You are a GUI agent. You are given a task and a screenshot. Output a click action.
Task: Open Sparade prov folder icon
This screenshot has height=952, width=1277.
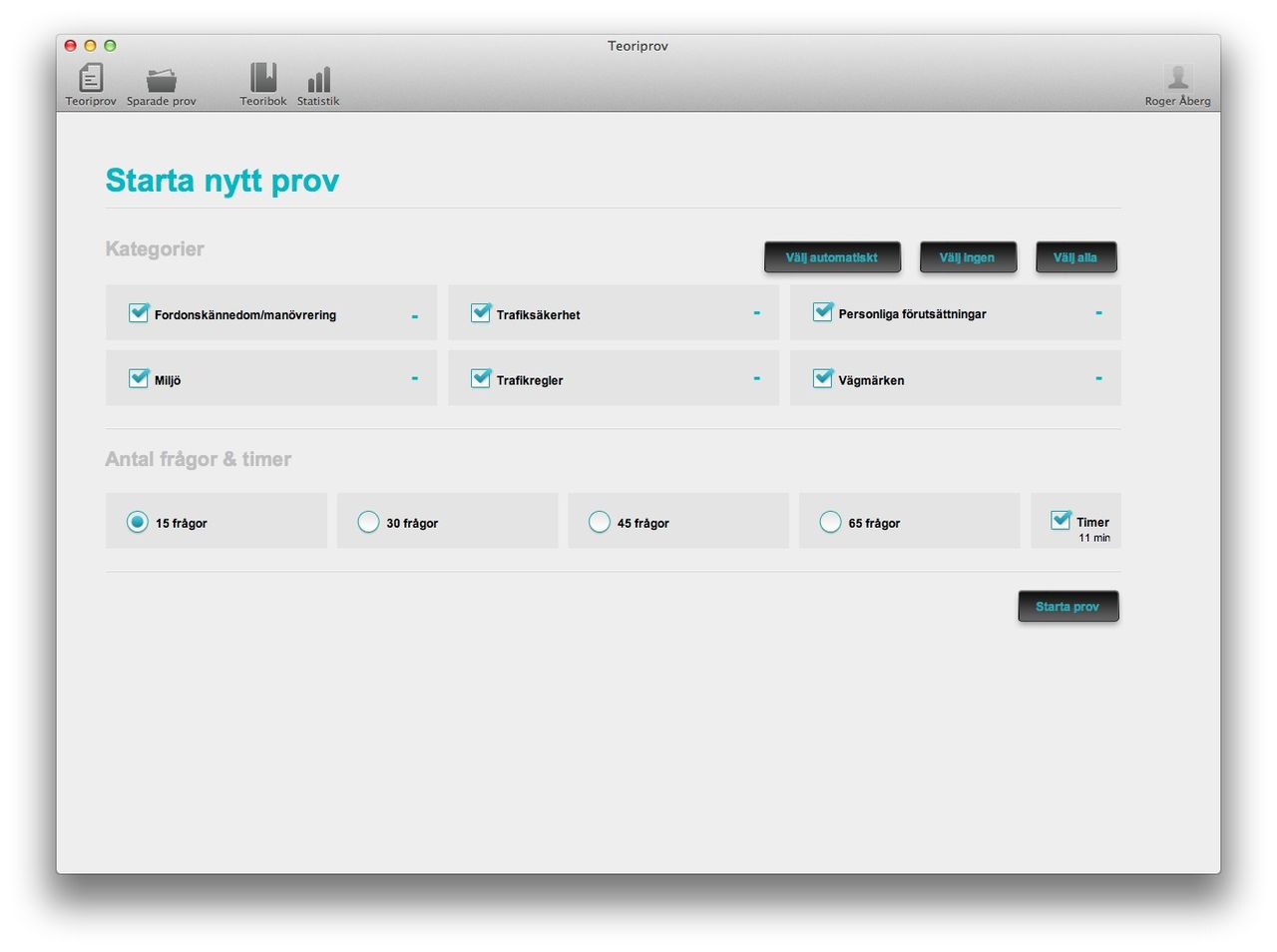161,80
